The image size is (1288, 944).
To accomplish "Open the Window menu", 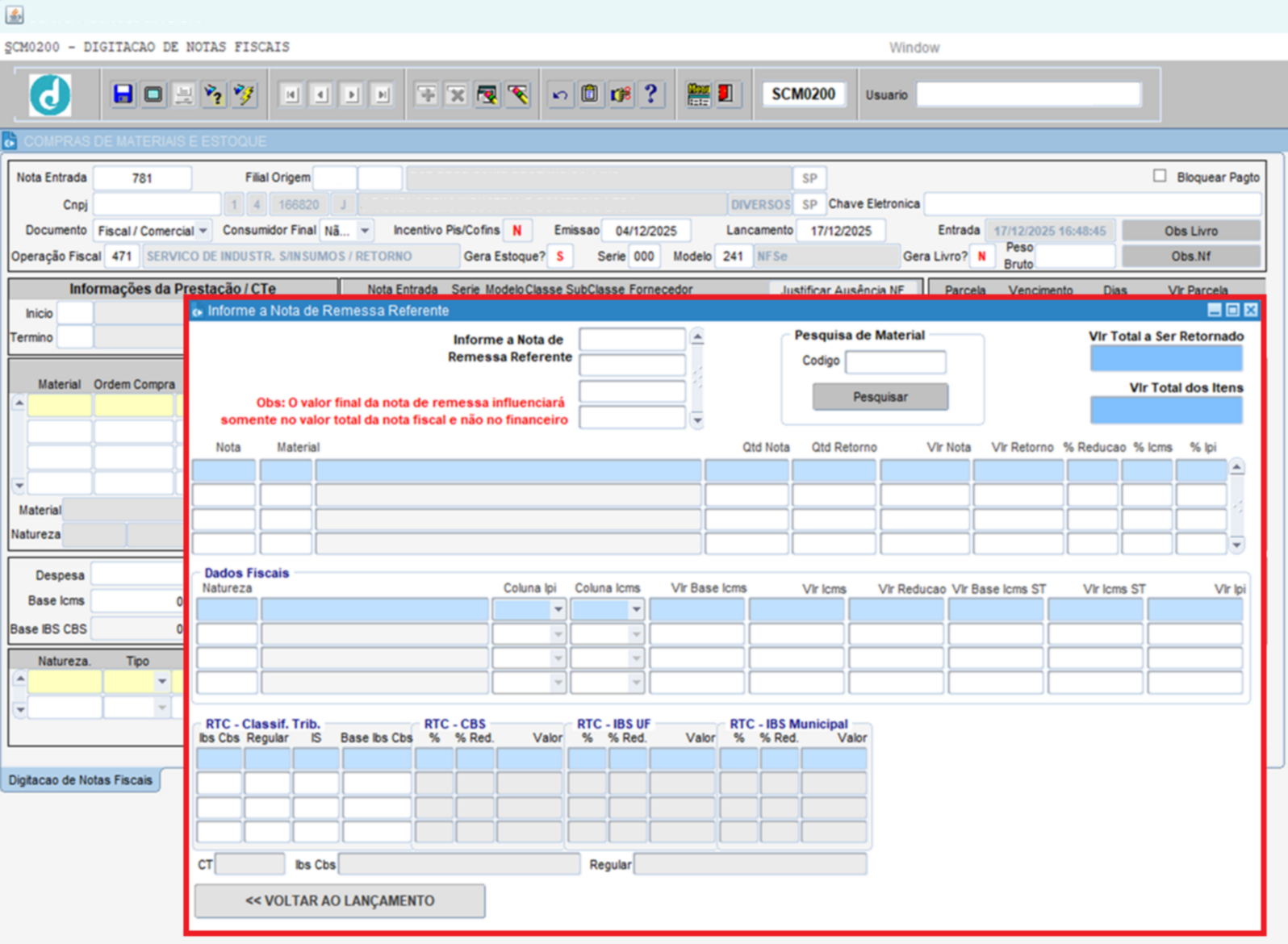I will click(914, 48).
